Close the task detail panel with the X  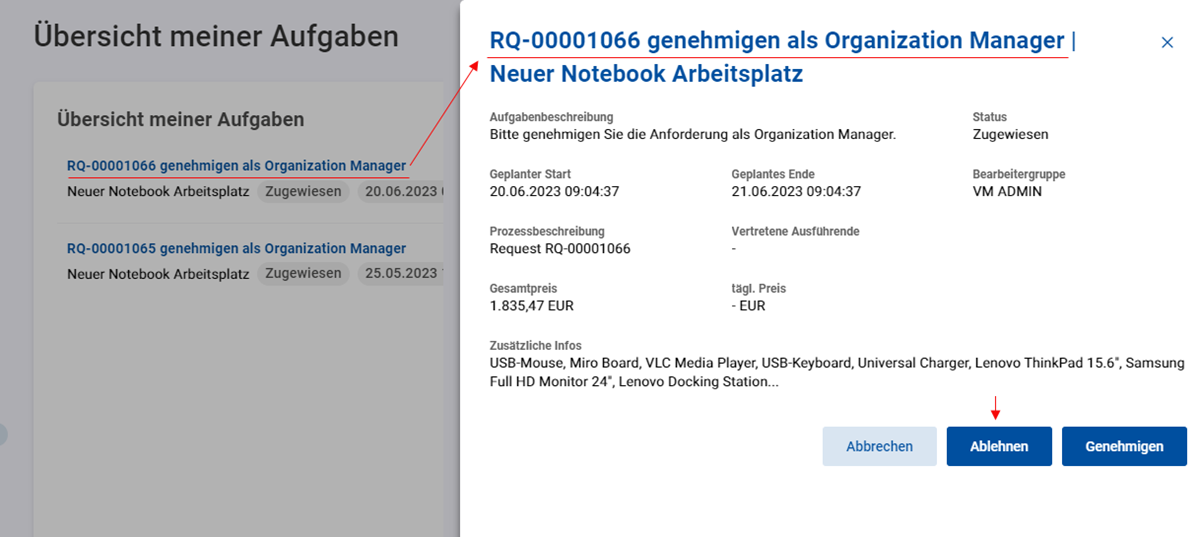(1167, 43)
